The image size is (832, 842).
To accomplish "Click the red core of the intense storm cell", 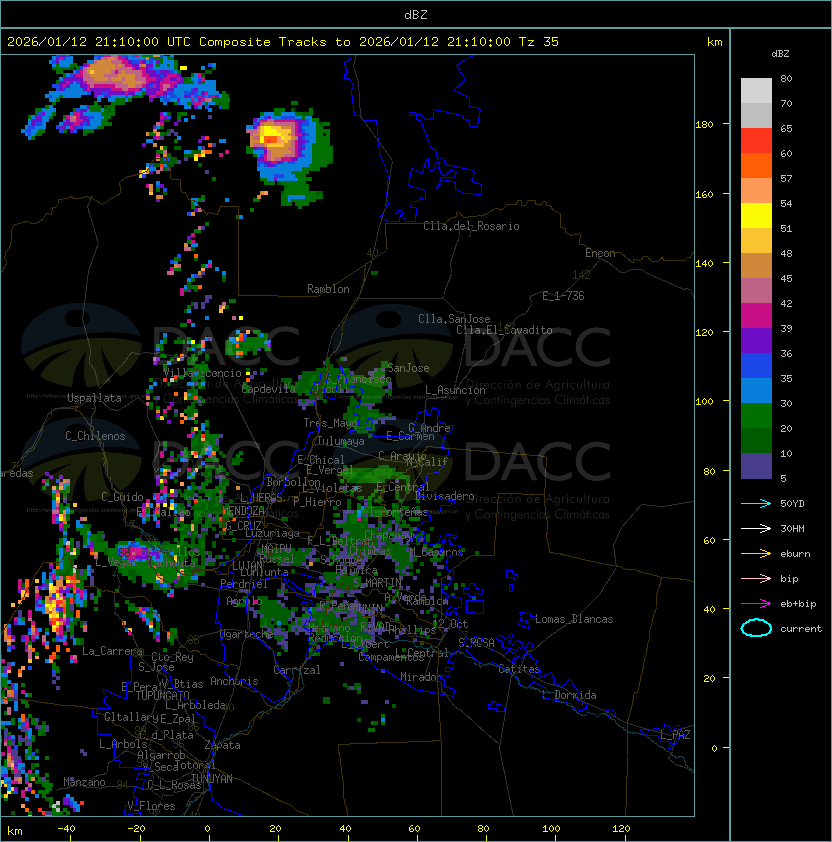I will click(x=271, y=140).
